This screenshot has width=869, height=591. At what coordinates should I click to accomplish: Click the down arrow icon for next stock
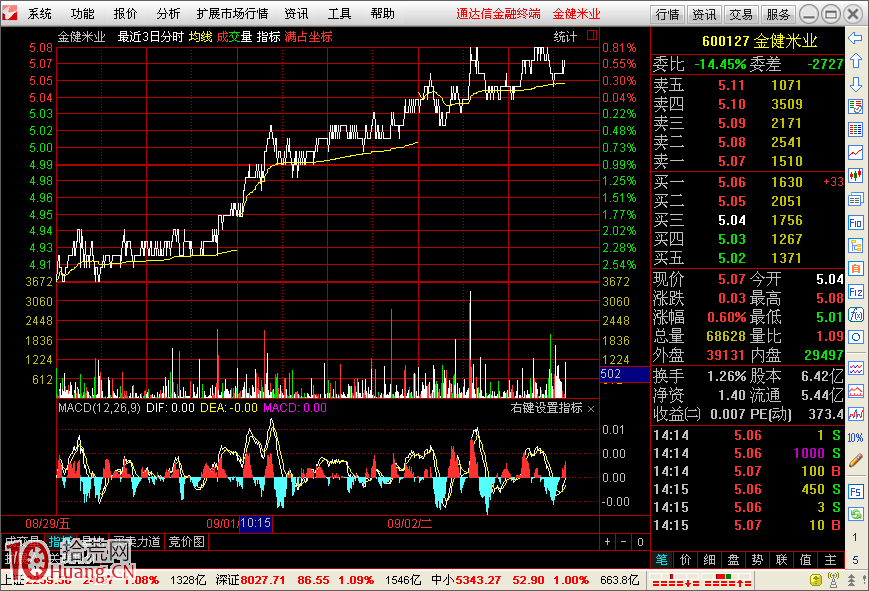855,84
